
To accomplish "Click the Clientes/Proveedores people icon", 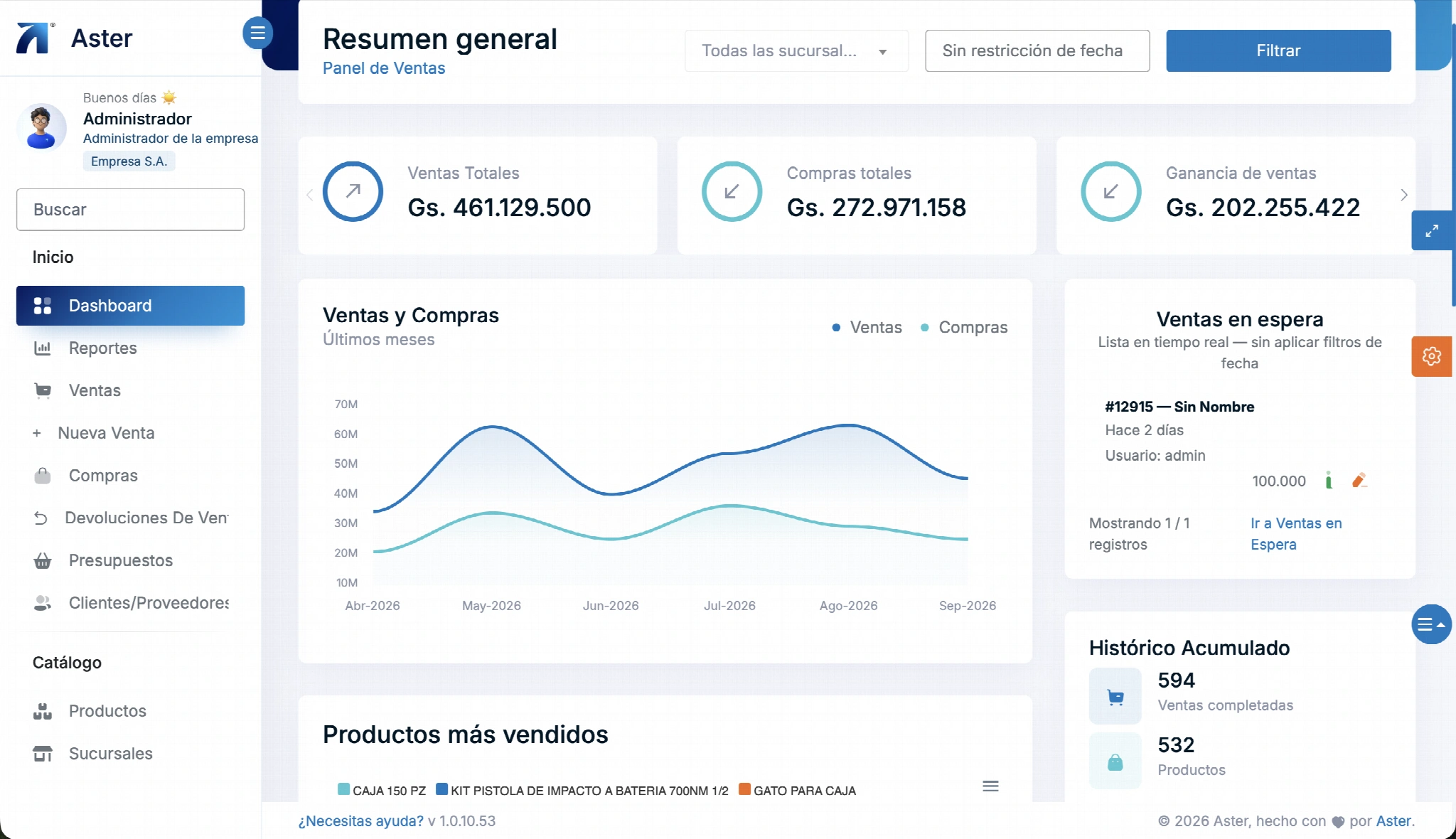I will click(43, 603).
